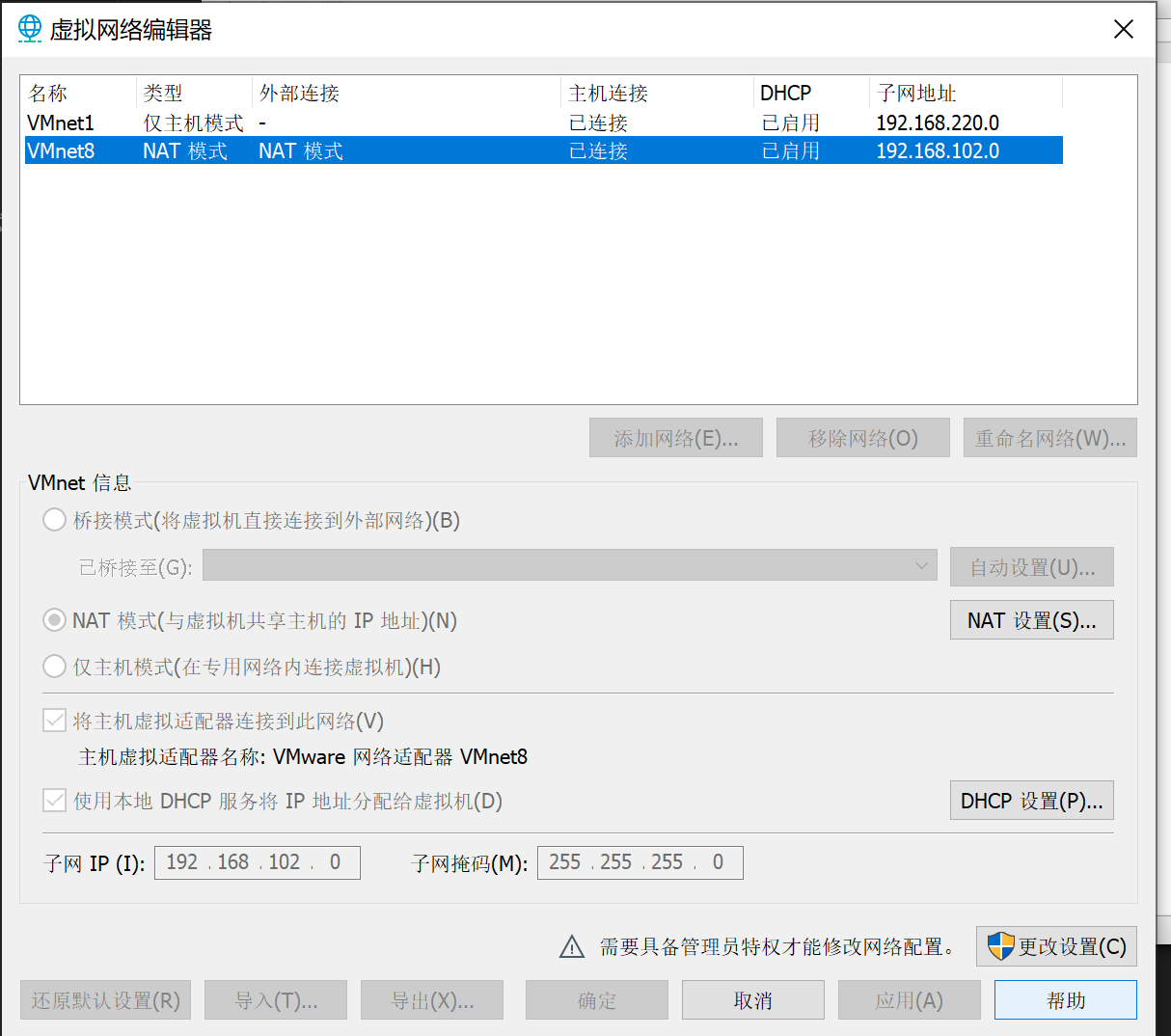Click the 外部连接 column header
Viewport: 1171px width, 1036px height.
click(406, 93)
